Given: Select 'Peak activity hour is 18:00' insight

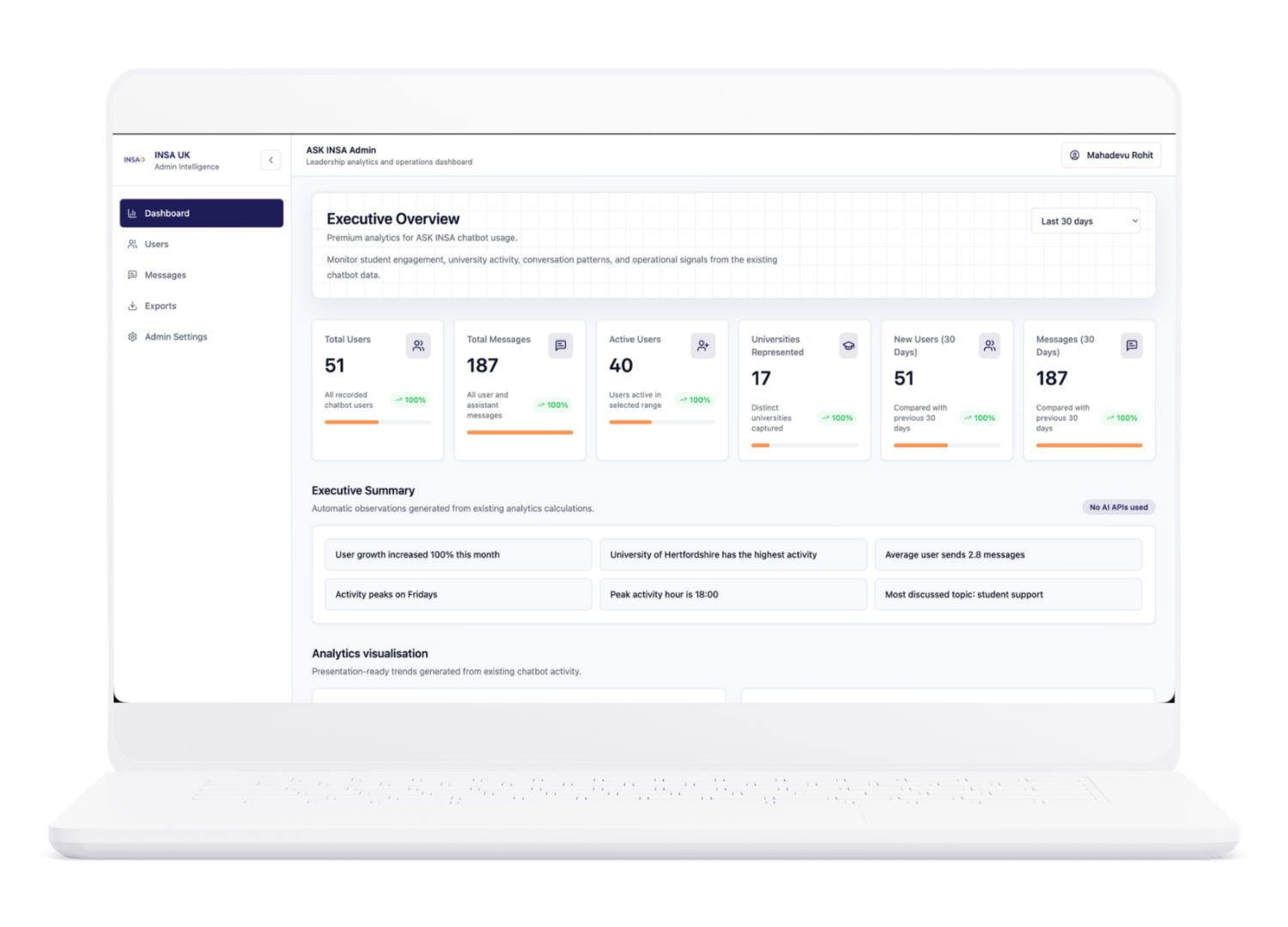Looking at the screenshot, I should [733, 594].
